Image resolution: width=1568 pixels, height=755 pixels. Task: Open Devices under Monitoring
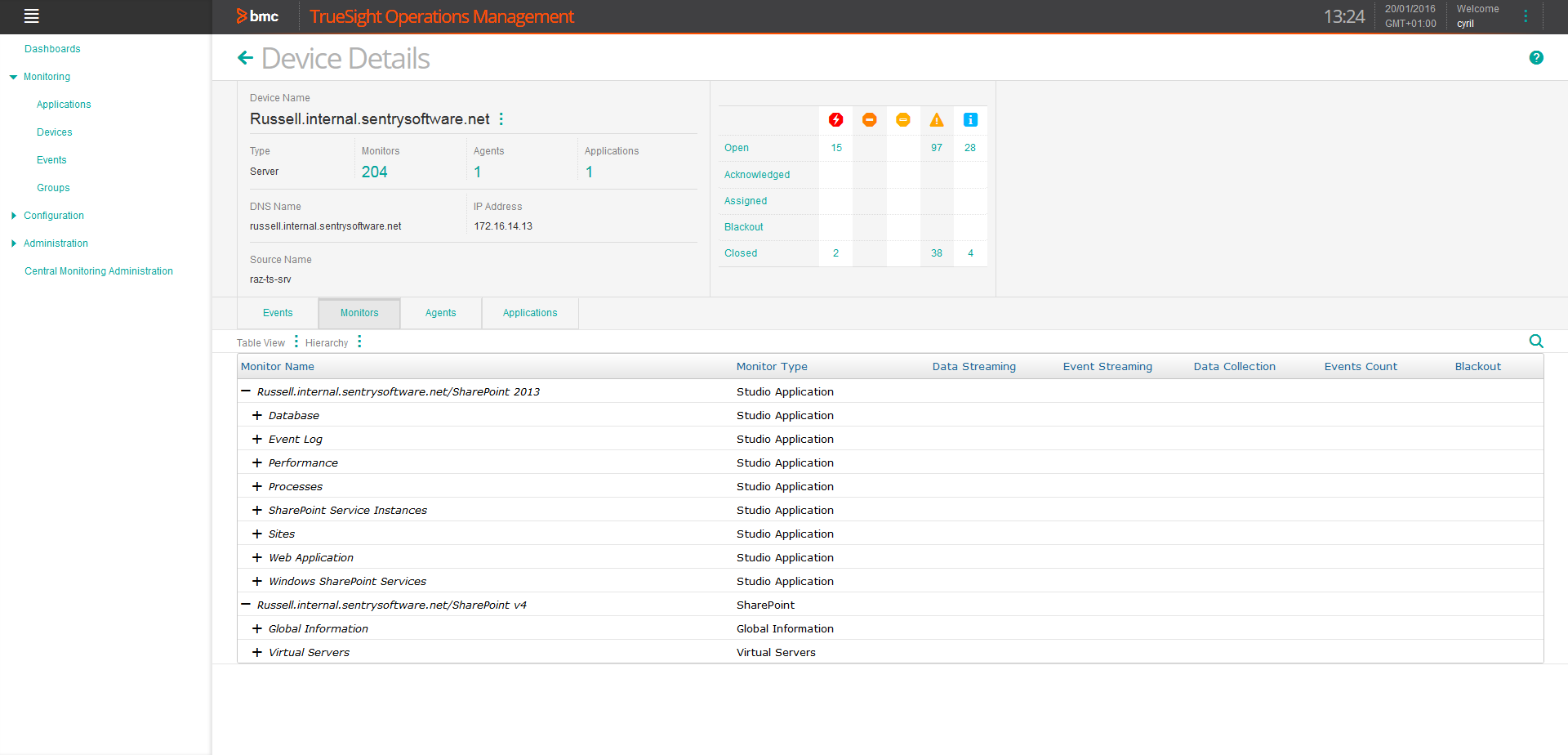(55, 132)
